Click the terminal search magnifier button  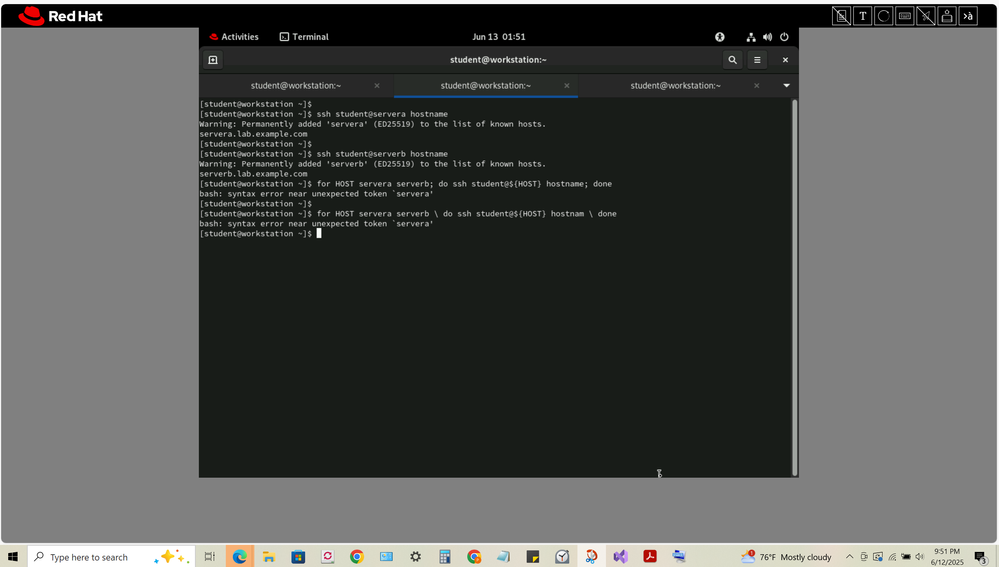[732, 60]
